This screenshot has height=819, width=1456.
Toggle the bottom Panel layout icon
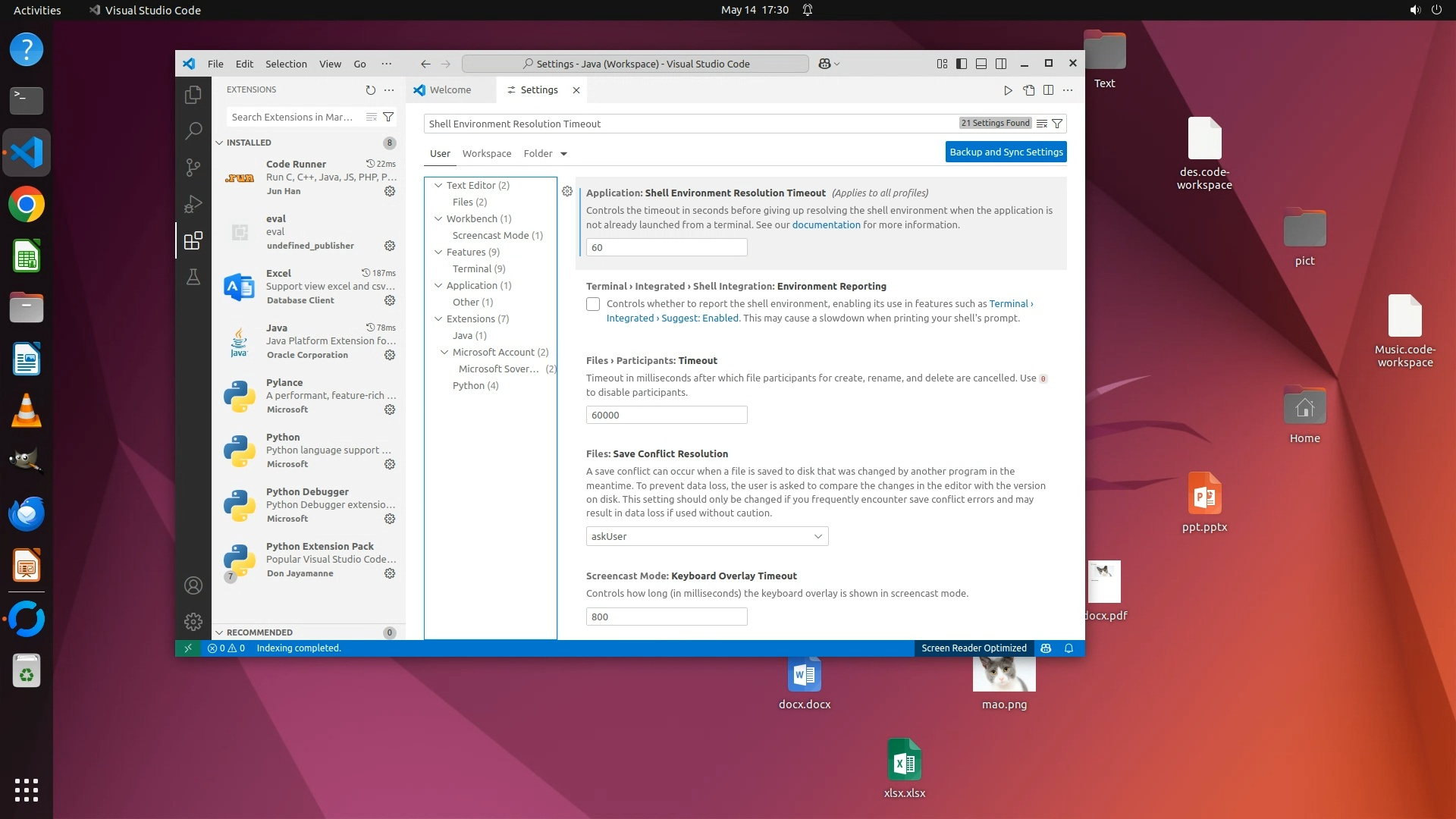[x=981, y=64]
